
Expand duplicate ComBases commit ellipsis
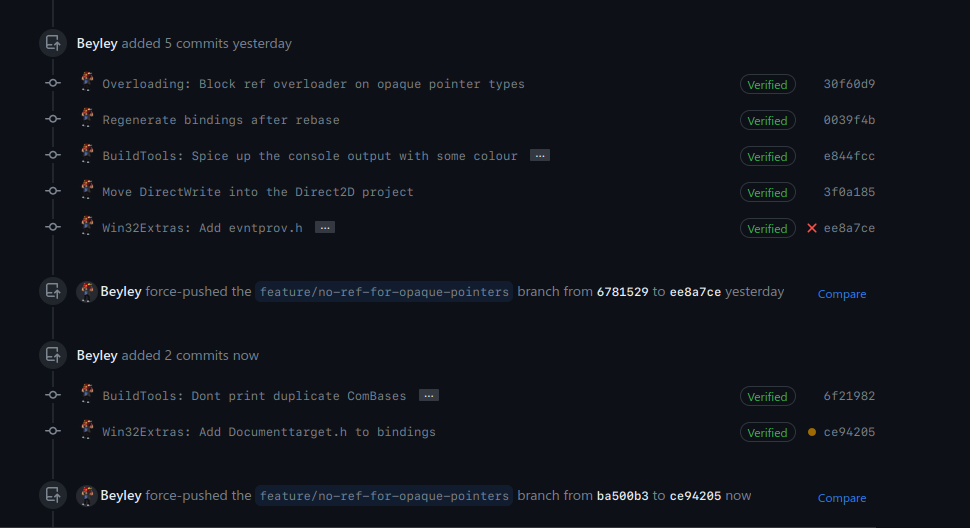coord(428,396)
